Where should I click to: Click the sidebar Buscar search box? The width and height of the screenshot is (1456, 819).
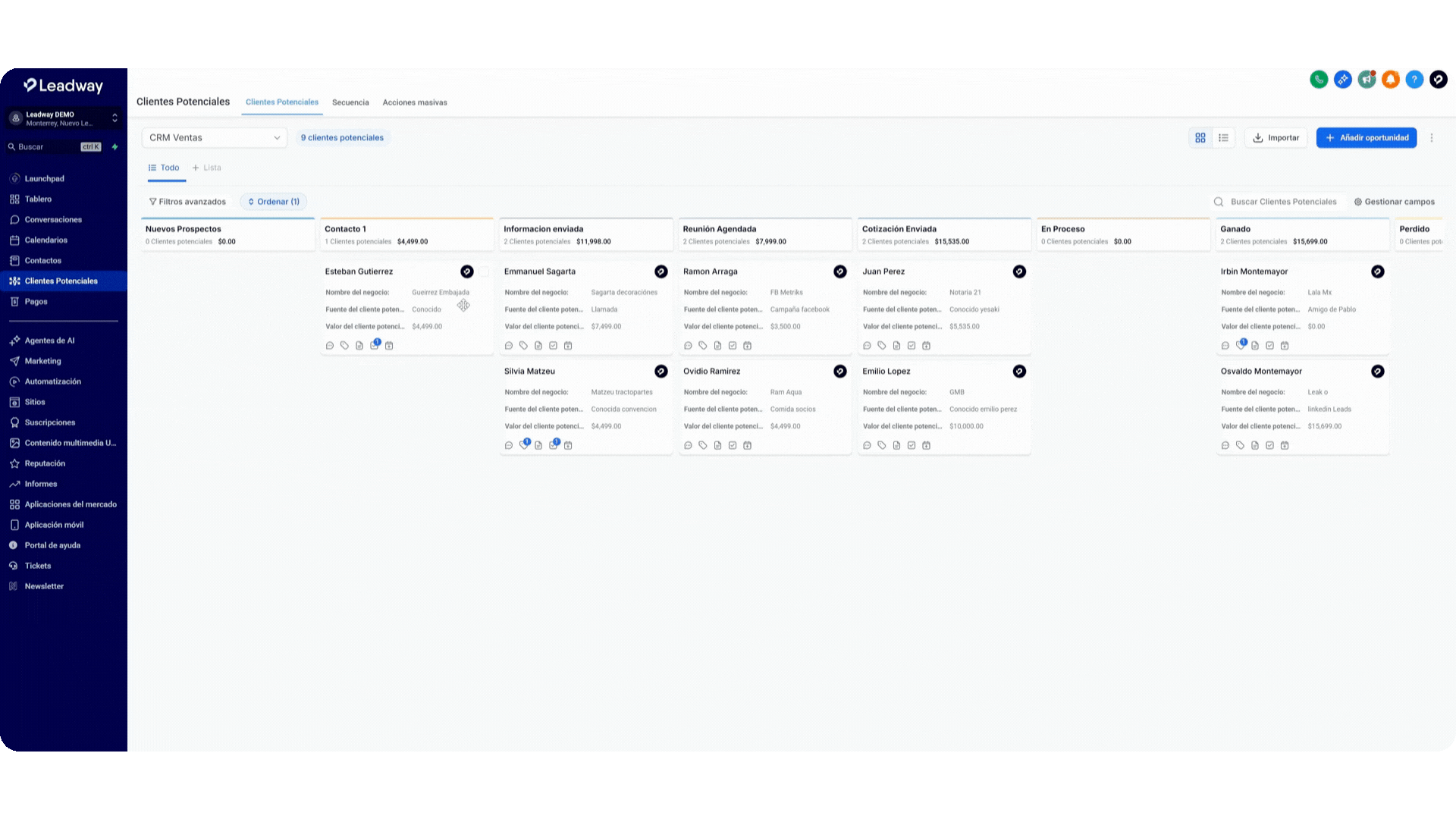pyautogui.click(x=55, y=147)
